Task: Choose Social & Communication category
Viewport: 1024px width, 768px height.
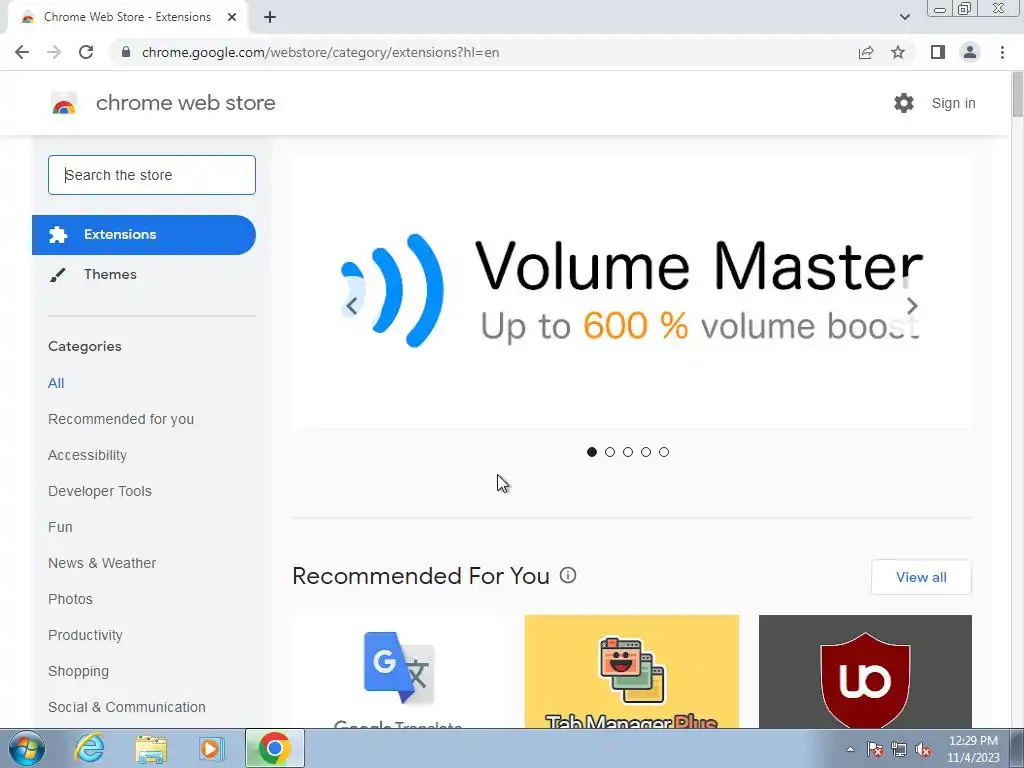Action: [127, 707]
